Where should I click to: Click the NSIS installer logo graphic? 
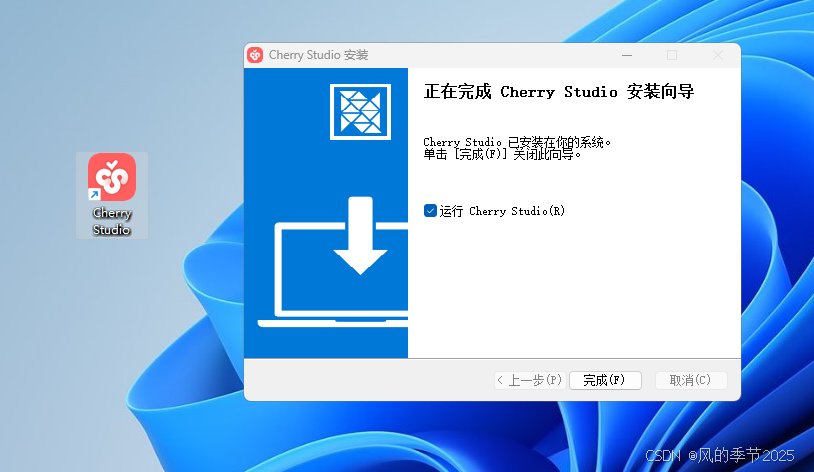pyautogui.click(x=360, y=112)
